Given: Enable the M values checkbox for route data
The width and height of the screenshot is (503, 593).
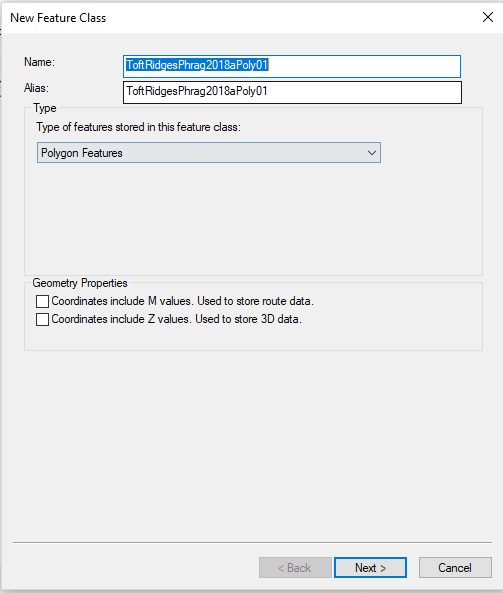Looking at the screenshot, I should [42, 301].
